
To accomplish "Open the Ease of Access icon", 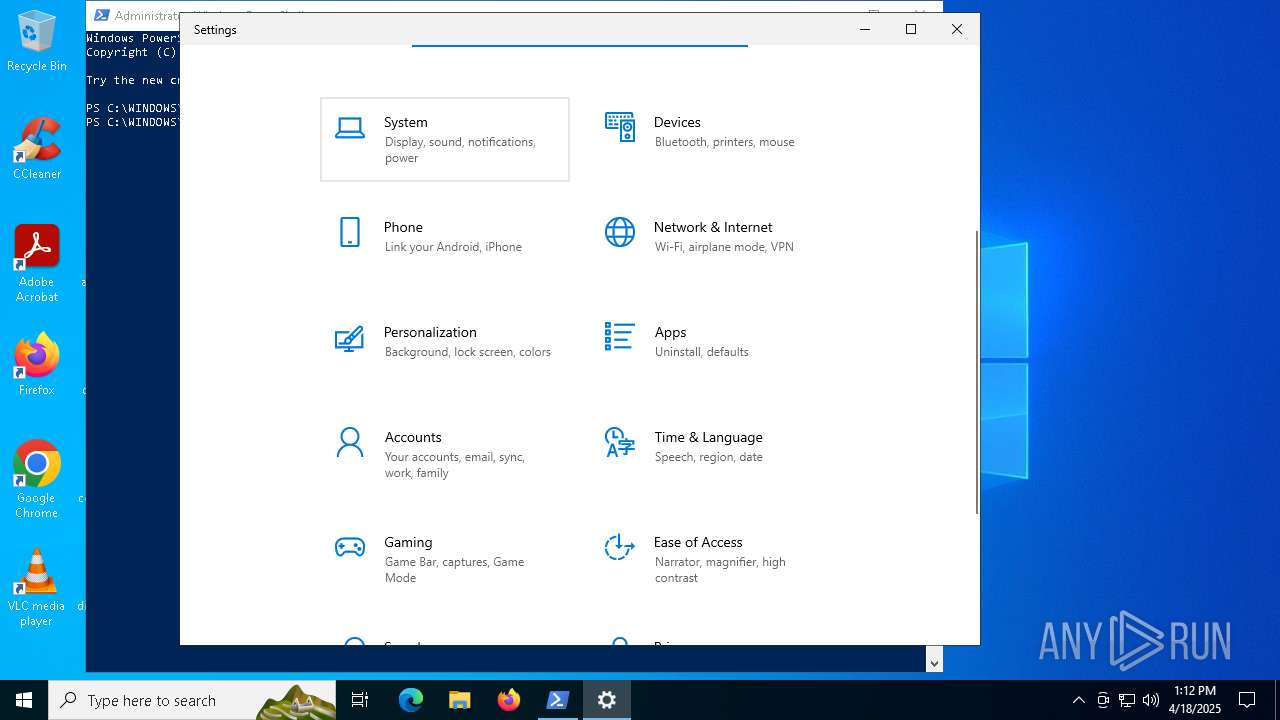I will pos(620,547).
